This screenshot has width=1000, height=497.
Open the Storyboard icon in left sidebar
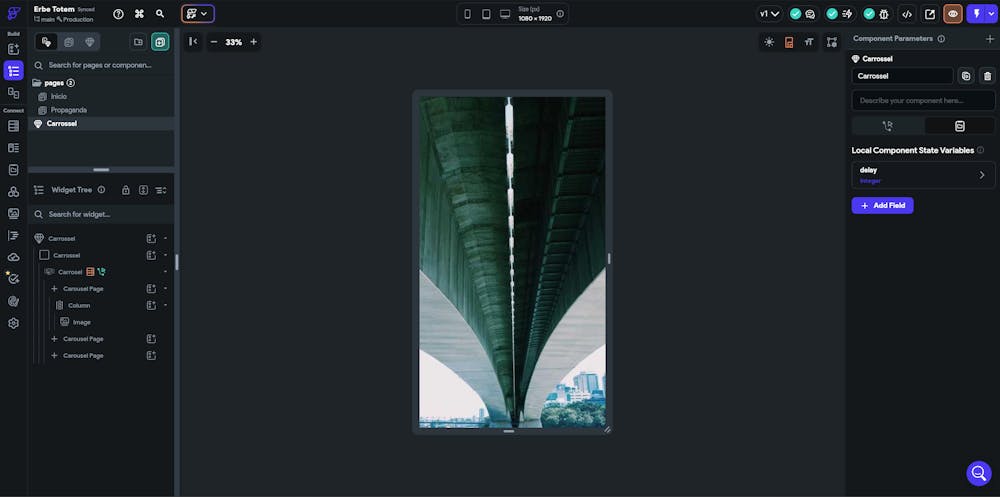13,93
